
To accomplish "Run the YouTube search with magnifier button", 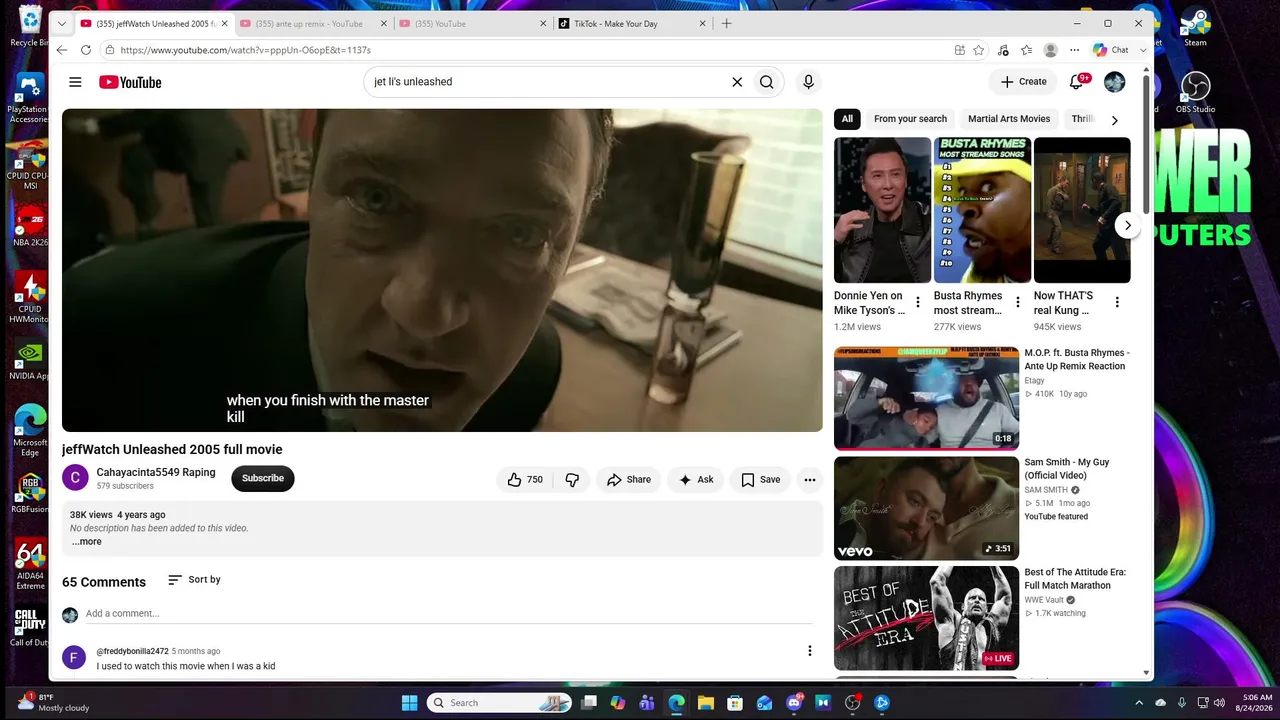I will 766,82.
